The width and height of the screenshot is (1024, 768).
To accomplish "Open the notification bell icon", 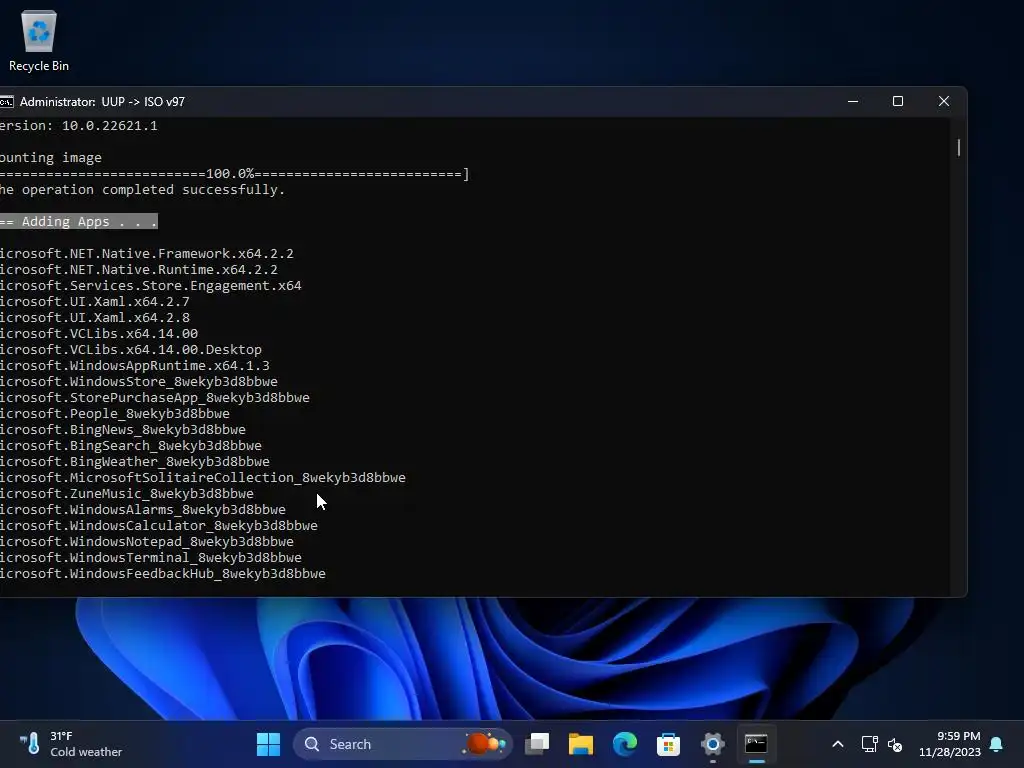I will click(x=997, y=744).
